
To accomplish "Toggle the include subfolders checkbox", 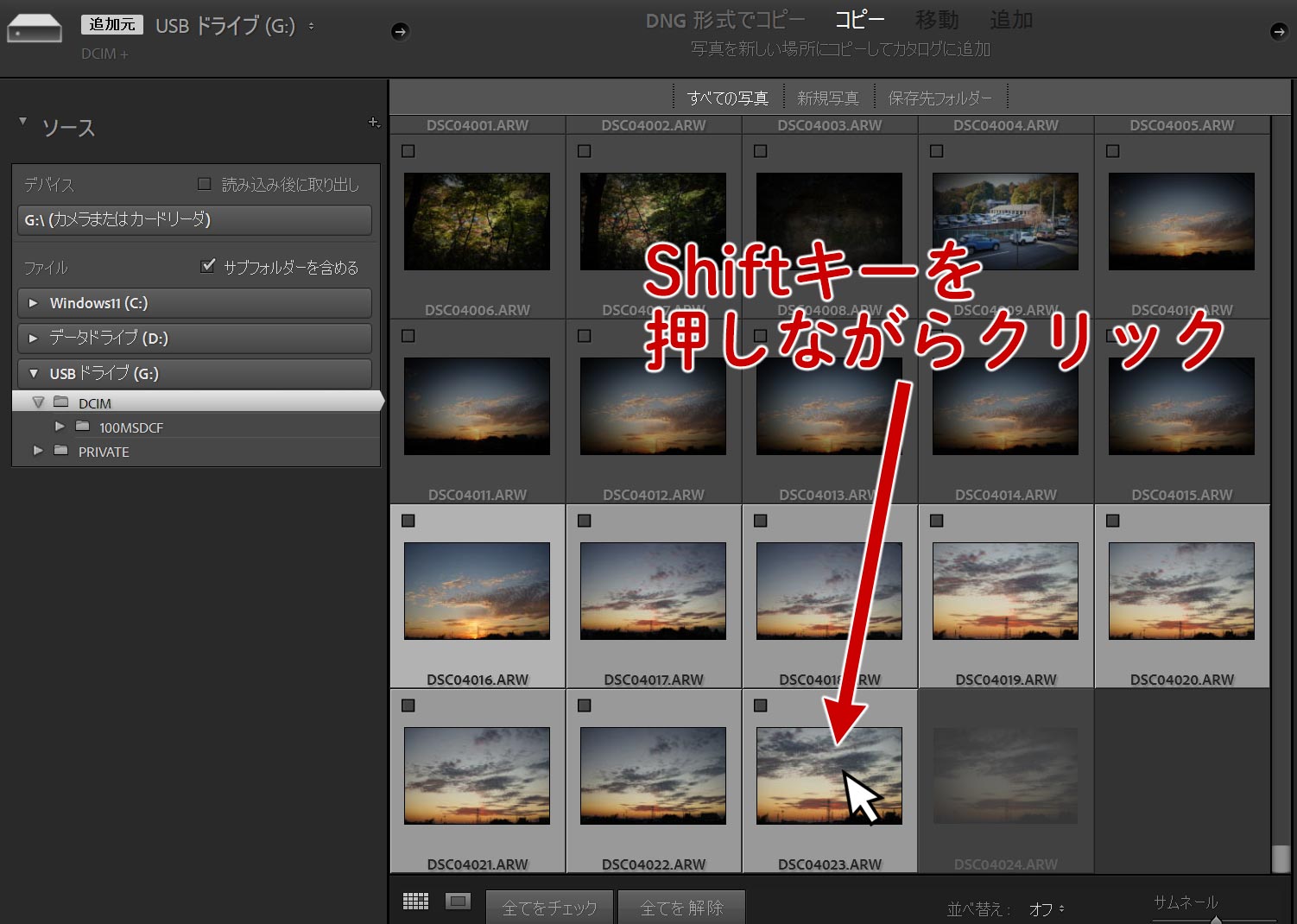I will pos(207,266).
